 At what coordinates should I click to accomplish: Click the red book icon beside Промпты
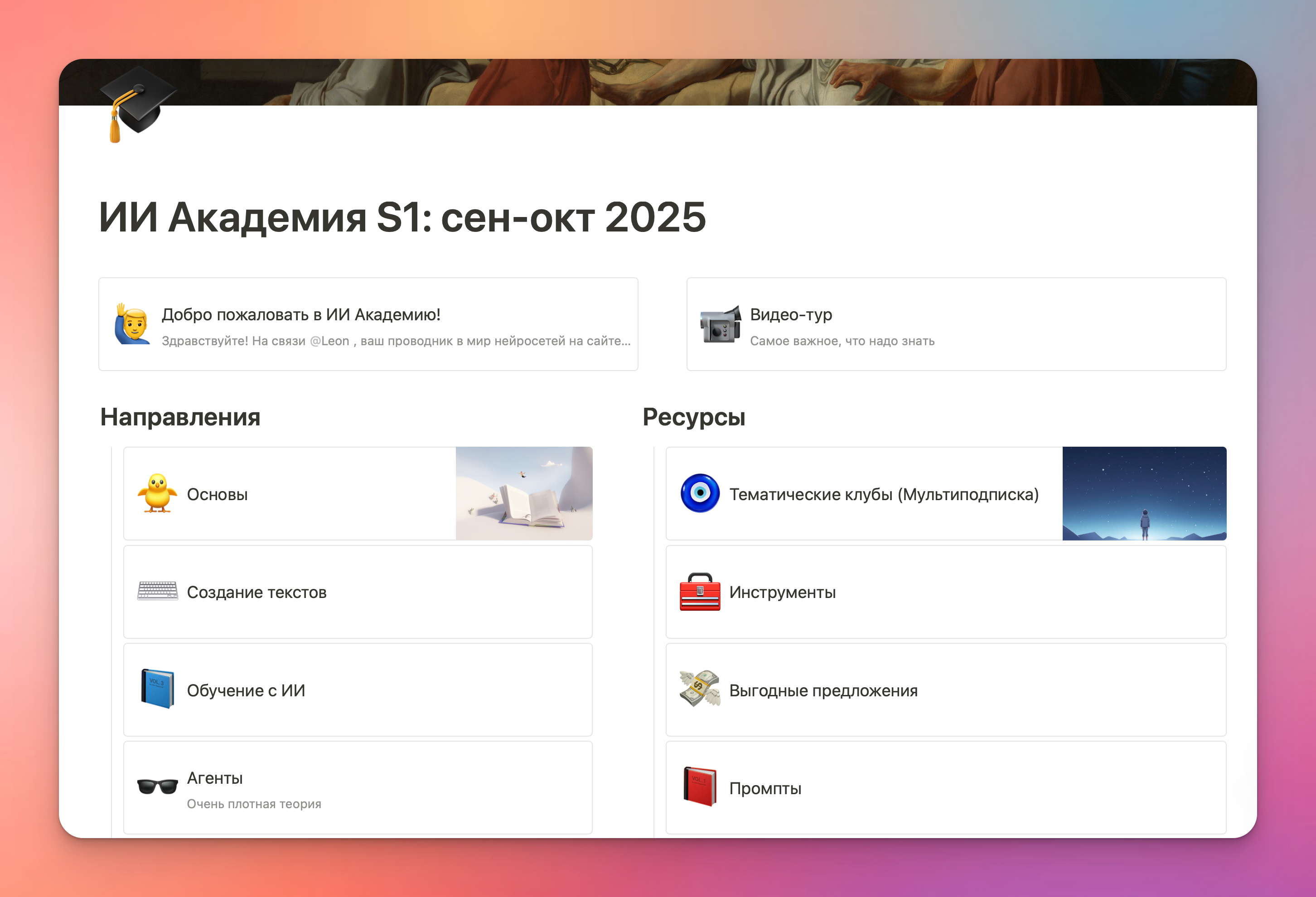coord(700,786)
